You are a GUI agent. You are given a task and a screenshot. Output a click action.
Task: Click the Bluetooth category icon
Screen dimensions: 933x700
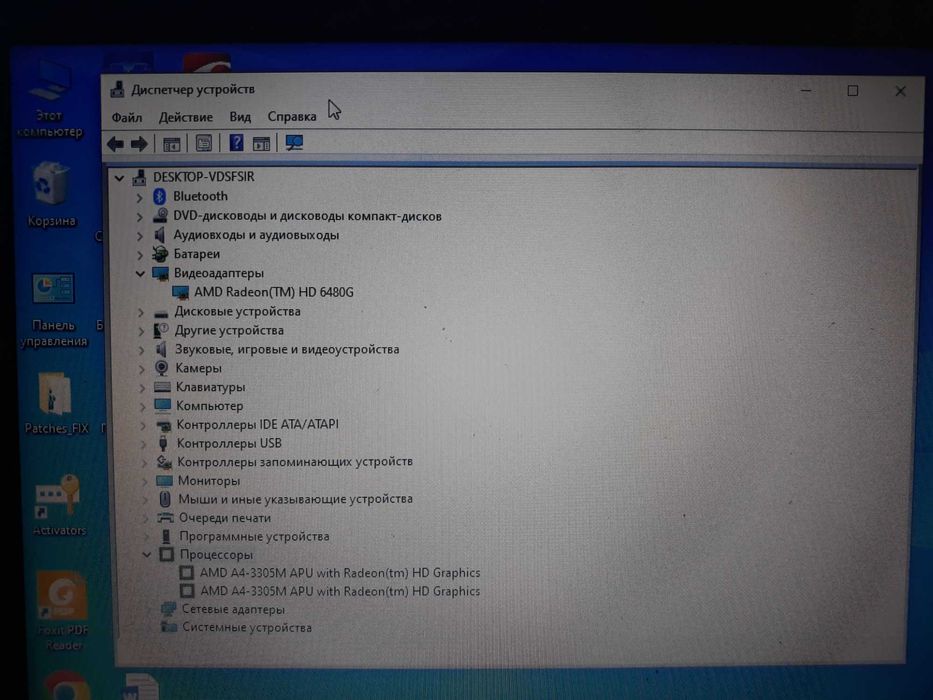159,196
